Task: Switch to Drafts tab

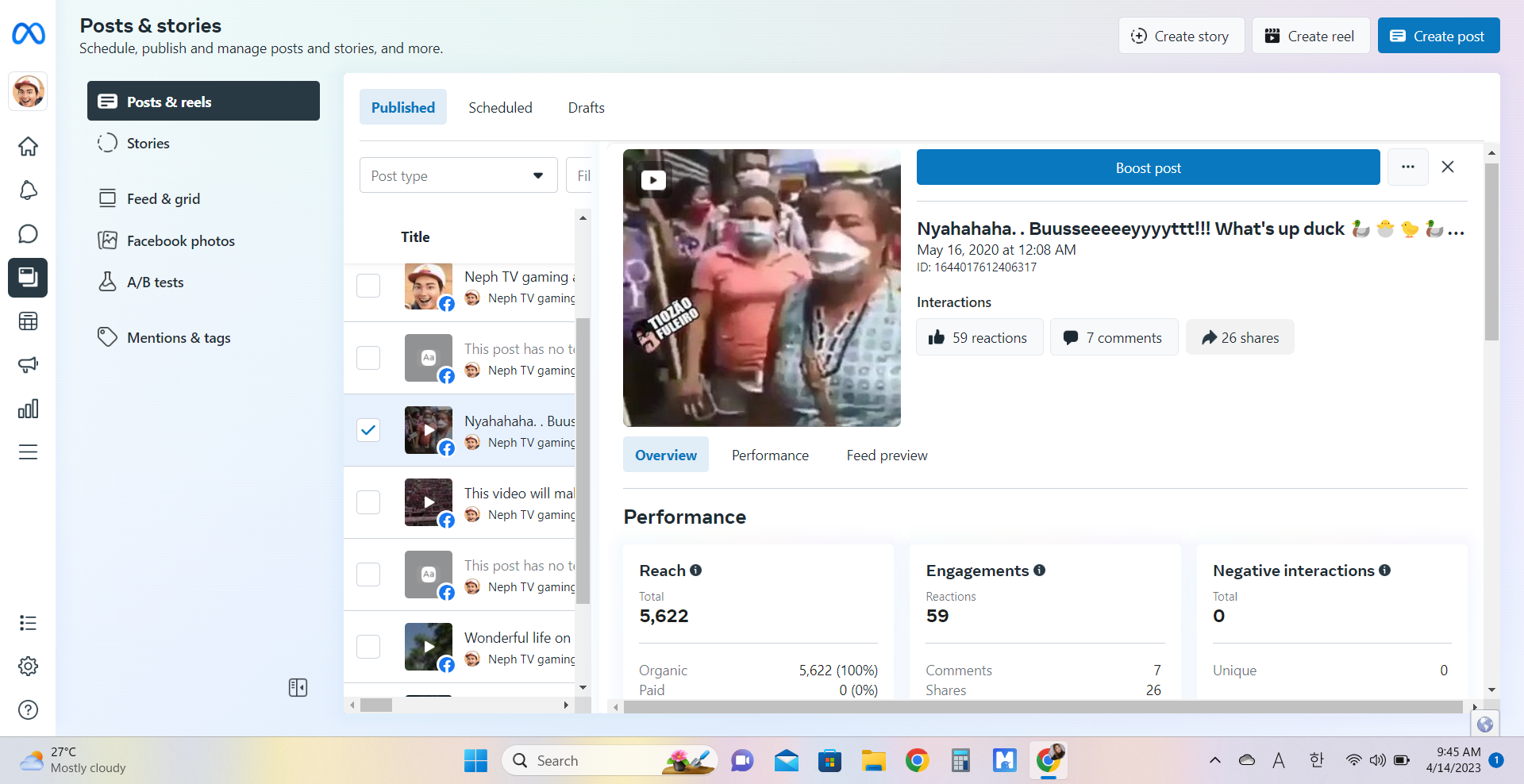Action: (x=586, y=107)
